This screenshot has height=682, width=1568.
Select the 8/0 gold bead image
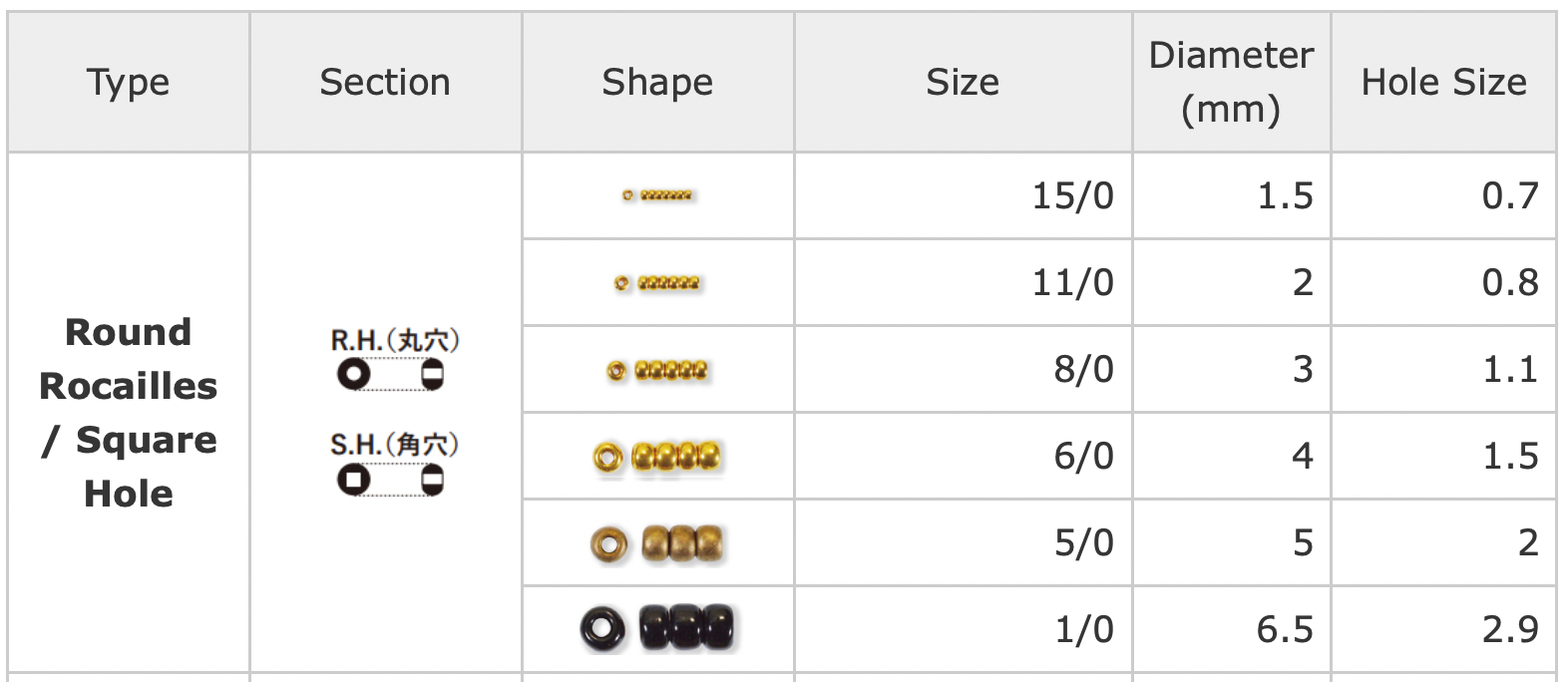point(657,371)
